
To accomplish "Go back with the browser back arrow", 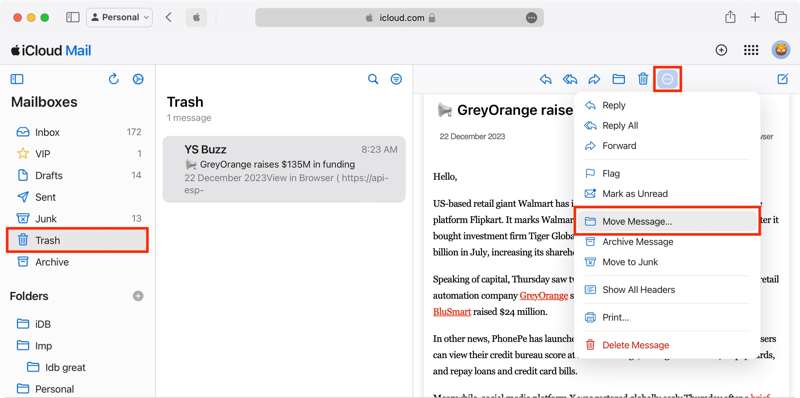I will tap(169, 17).
